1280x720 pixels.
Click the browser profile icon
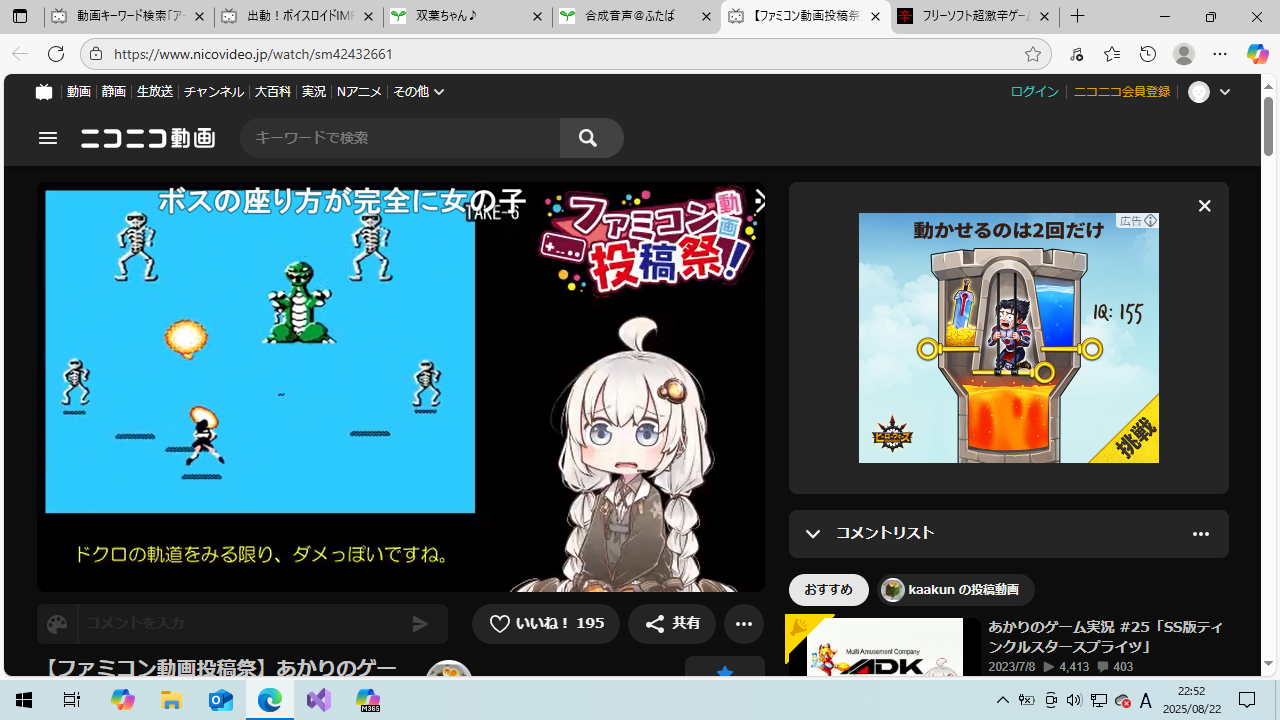click(x=1184, y=54)
